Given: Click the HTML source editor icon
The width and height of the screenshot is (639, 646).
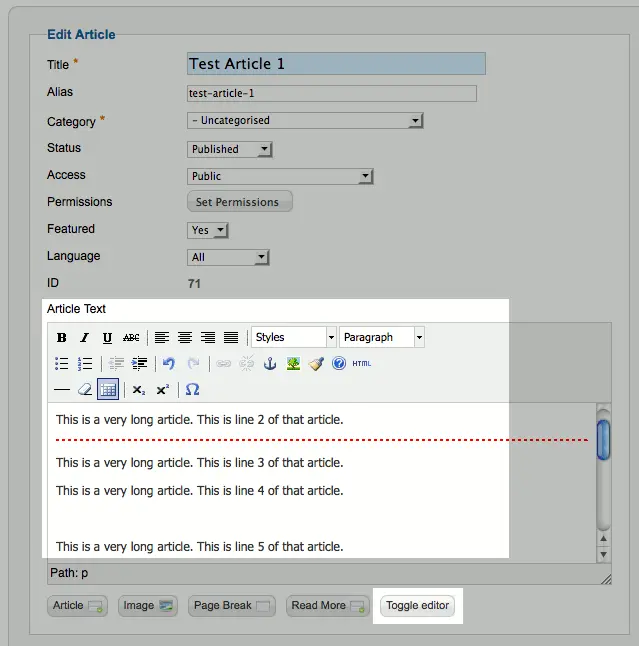Looking at the screenshot, I should [362, 364].
